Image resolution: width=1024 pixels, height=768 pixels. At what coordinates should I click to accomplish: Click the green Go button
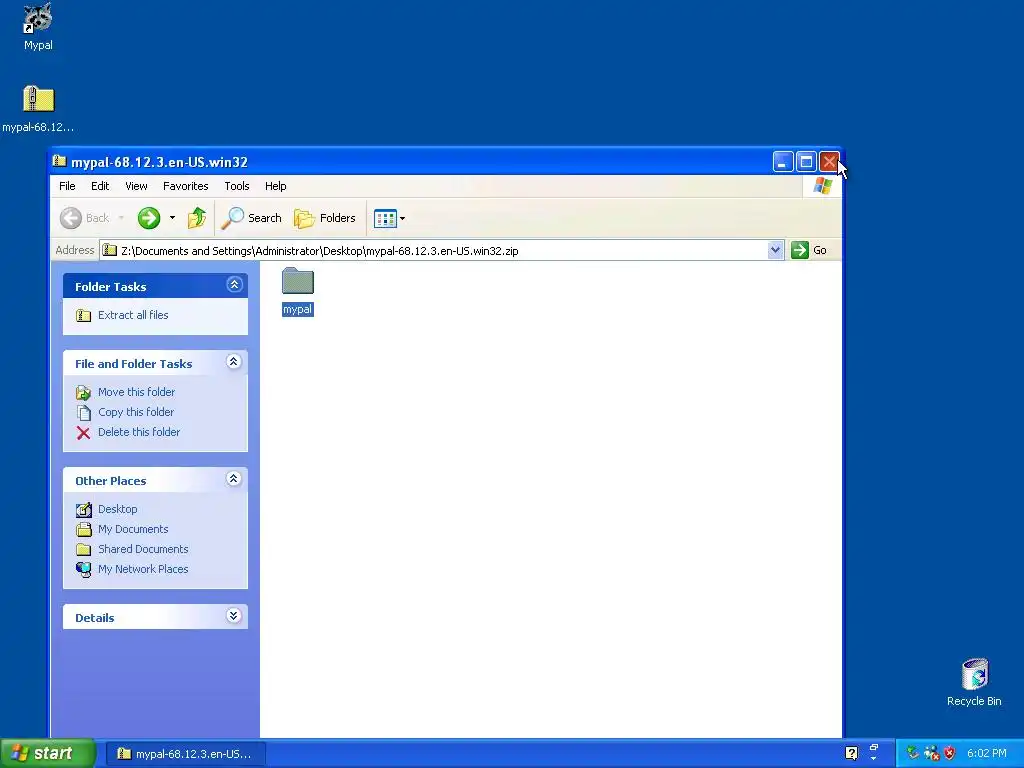pyautogui.click(x=809, y=250)
